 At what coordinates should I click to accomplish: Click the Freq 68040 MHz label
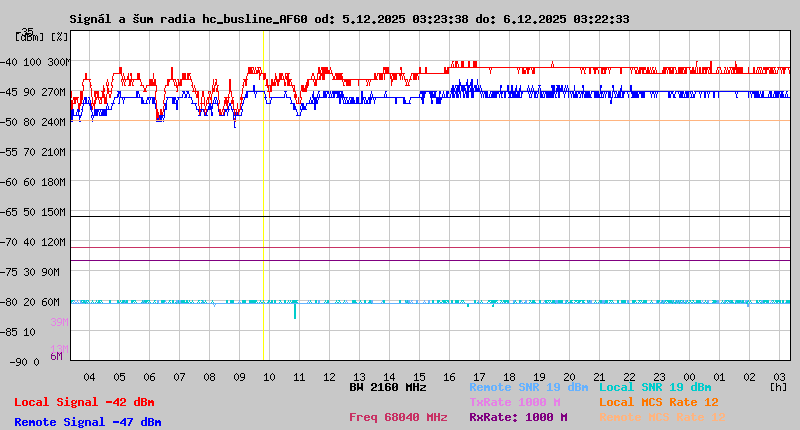tap(398, 417)
